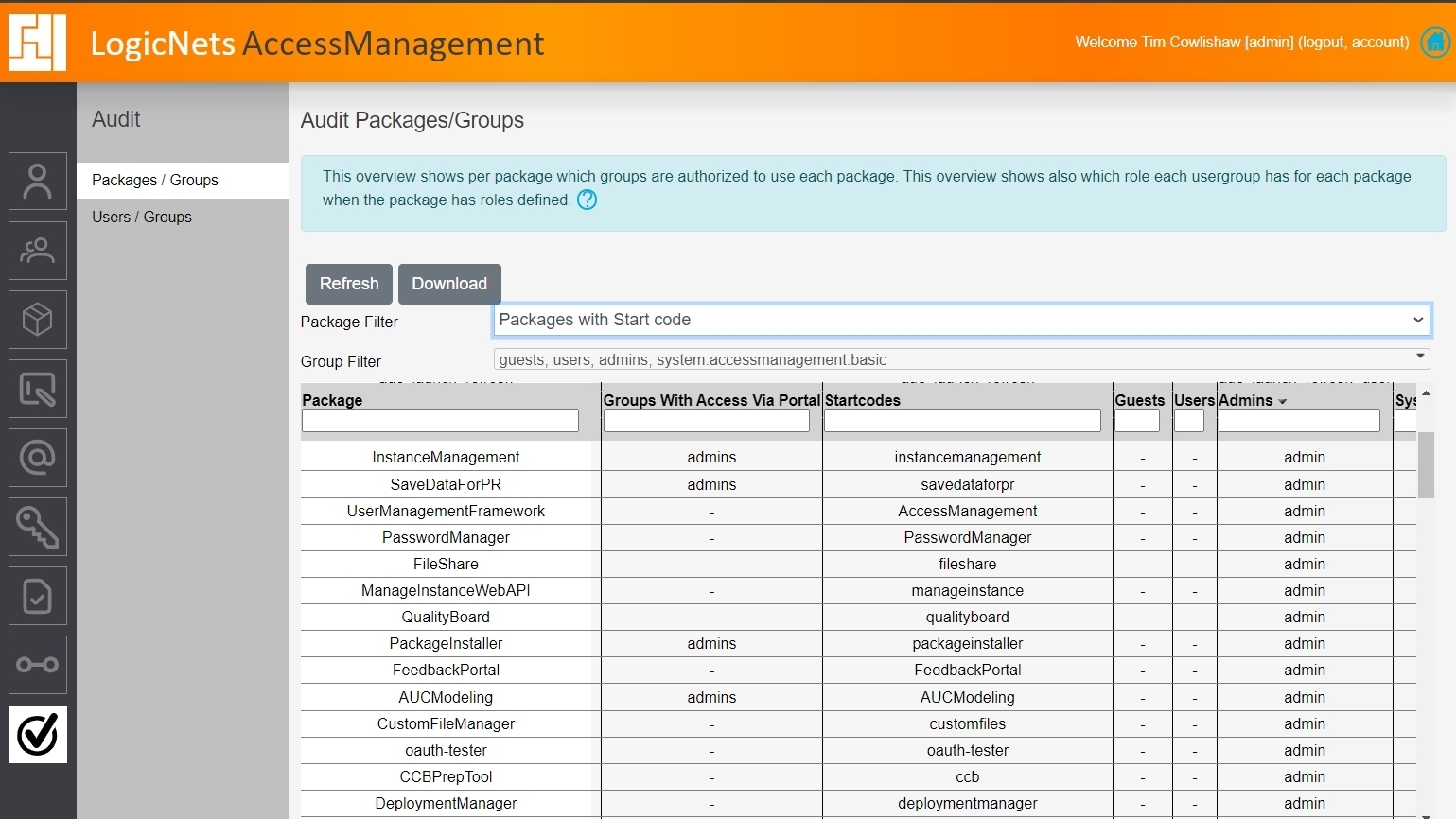Viewport: 1456px width, 819px height.
Task: Select the PasswordManager package cell
Action: (x=446, y=537)
